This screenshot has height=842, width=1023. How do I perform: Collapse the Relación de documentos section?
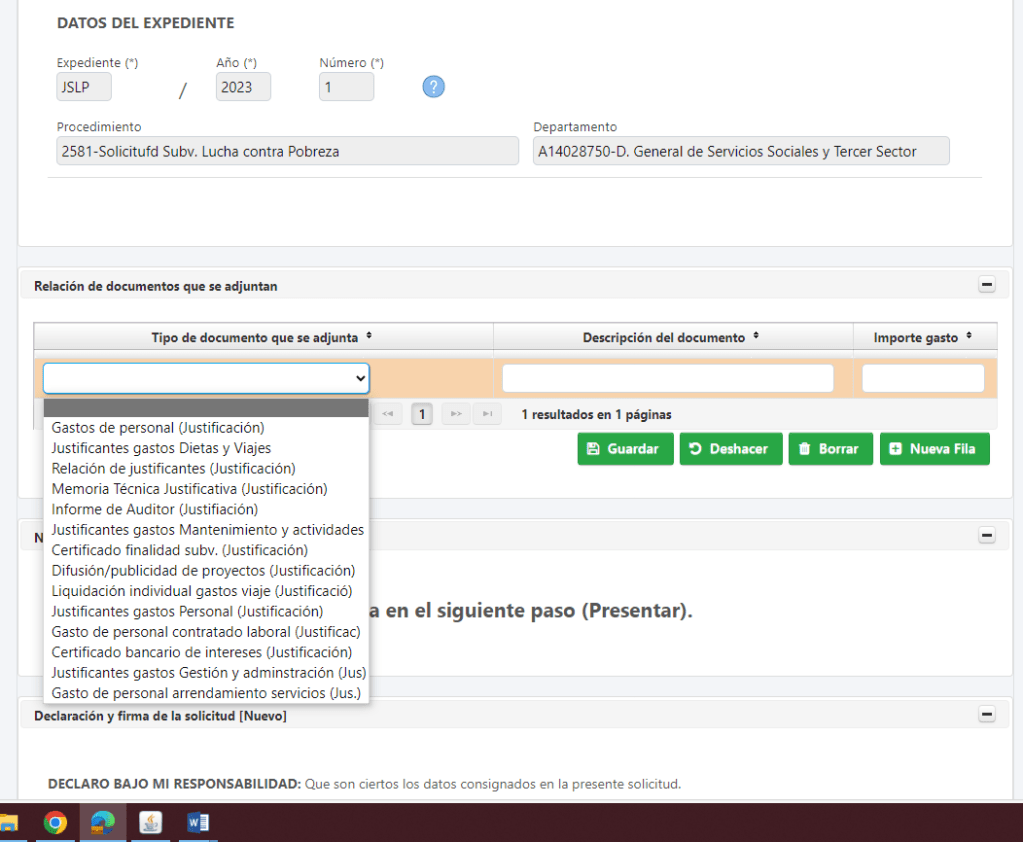[x=987, y=285]
